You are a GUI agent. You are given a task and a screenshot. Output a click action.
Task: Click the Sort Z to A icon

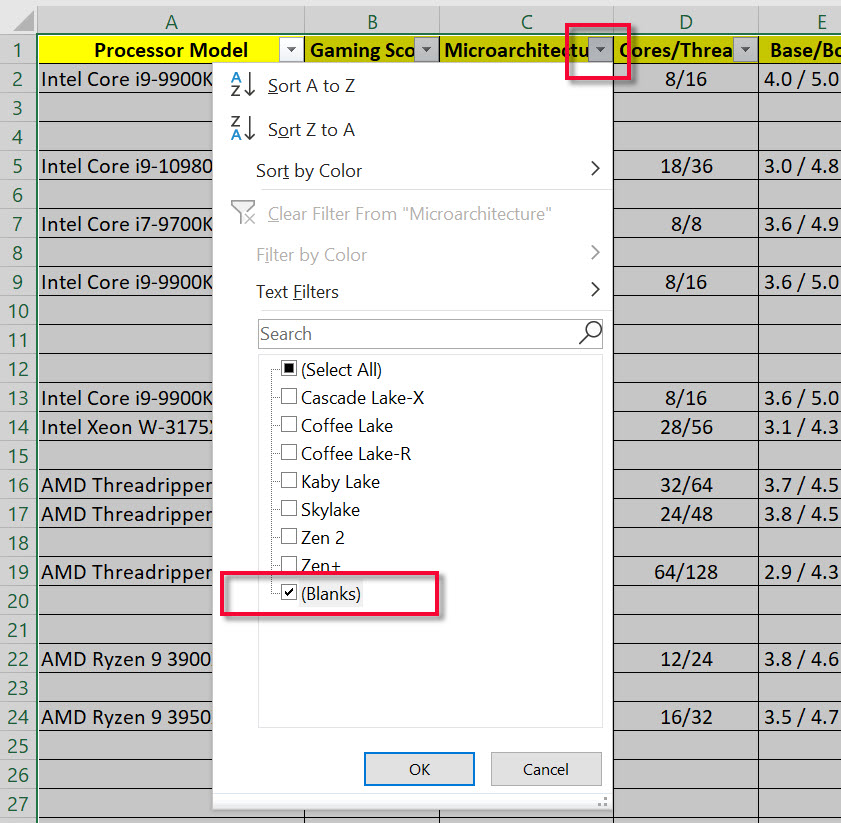243,129
